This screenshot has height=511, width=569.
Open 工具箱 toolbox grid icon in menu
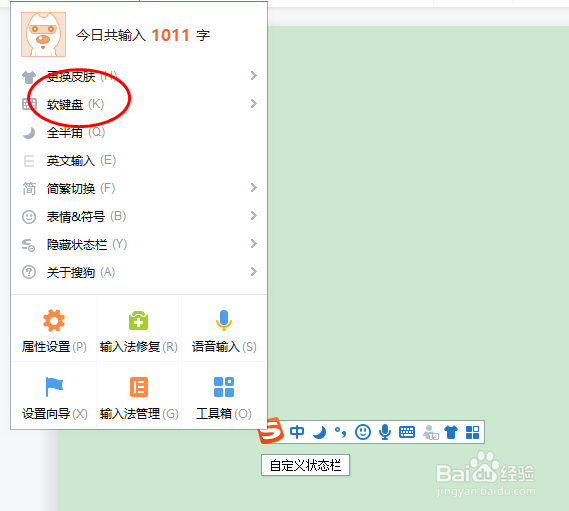[224, 387]
